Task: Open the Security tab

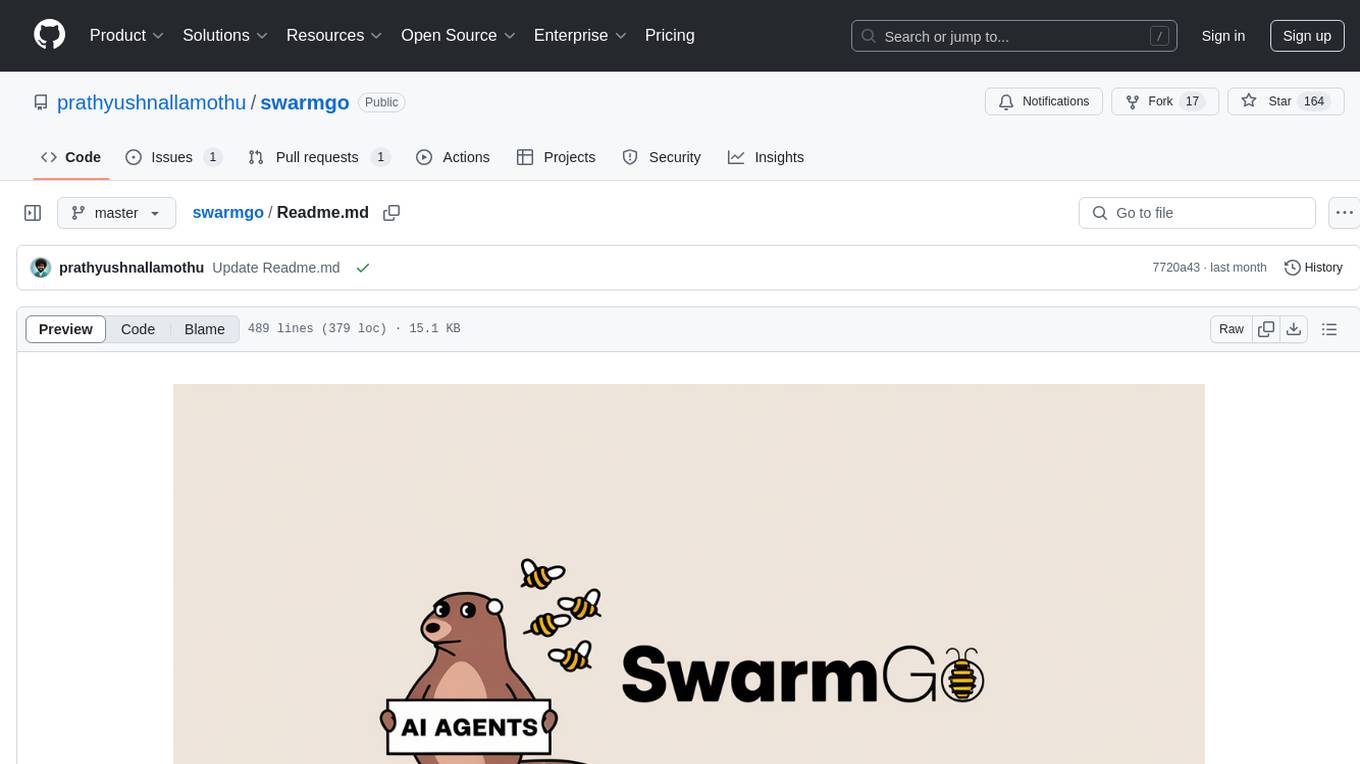Action: [x=662, y=157]
